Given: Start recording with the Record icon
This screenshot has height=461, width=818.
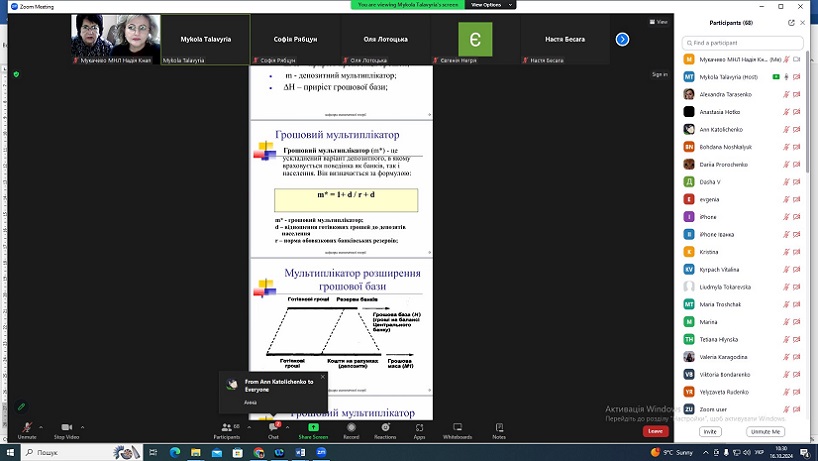Looking at the screenshot, I should 351,427.
